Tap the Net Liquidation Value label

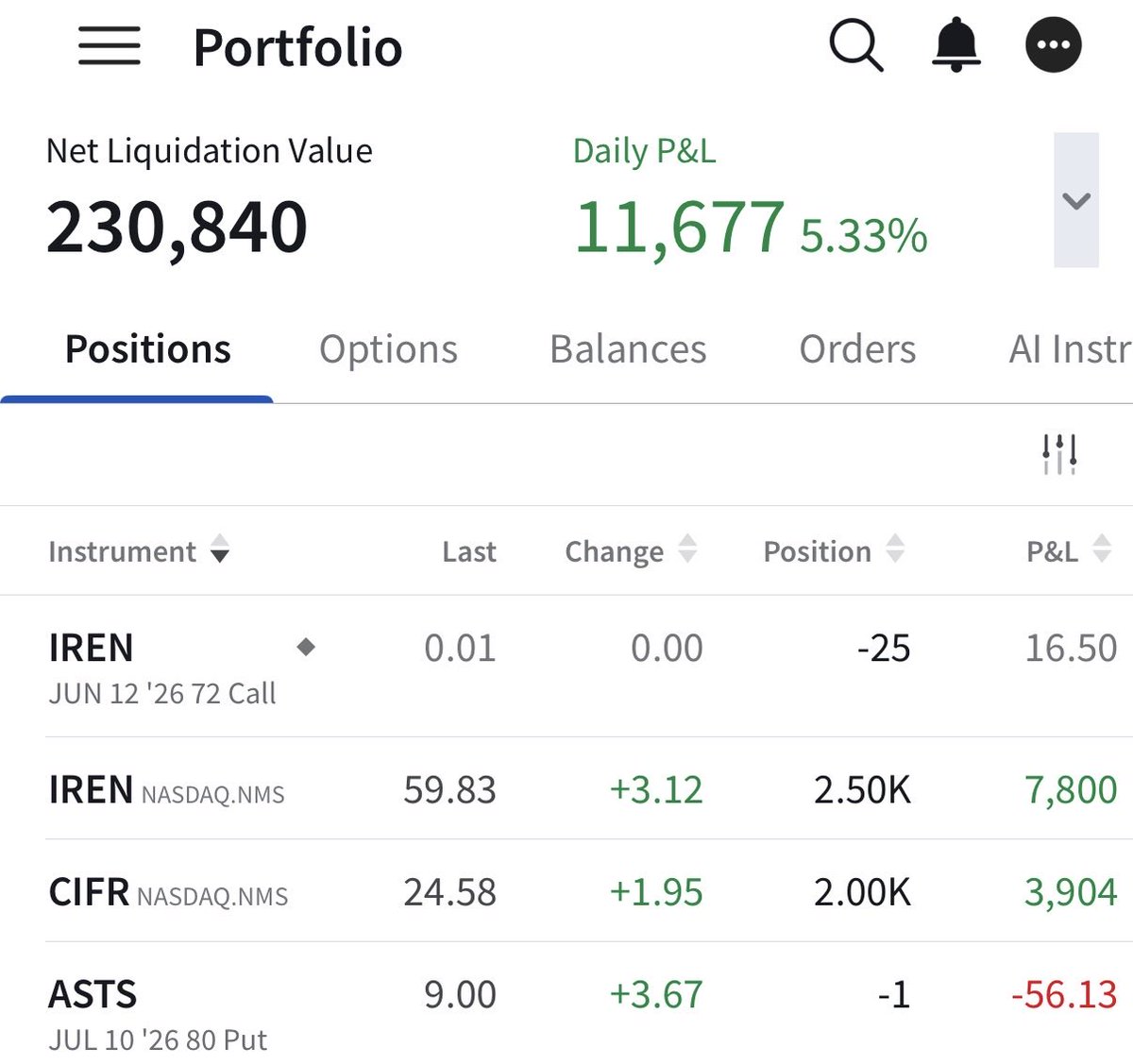pos(210,151)
